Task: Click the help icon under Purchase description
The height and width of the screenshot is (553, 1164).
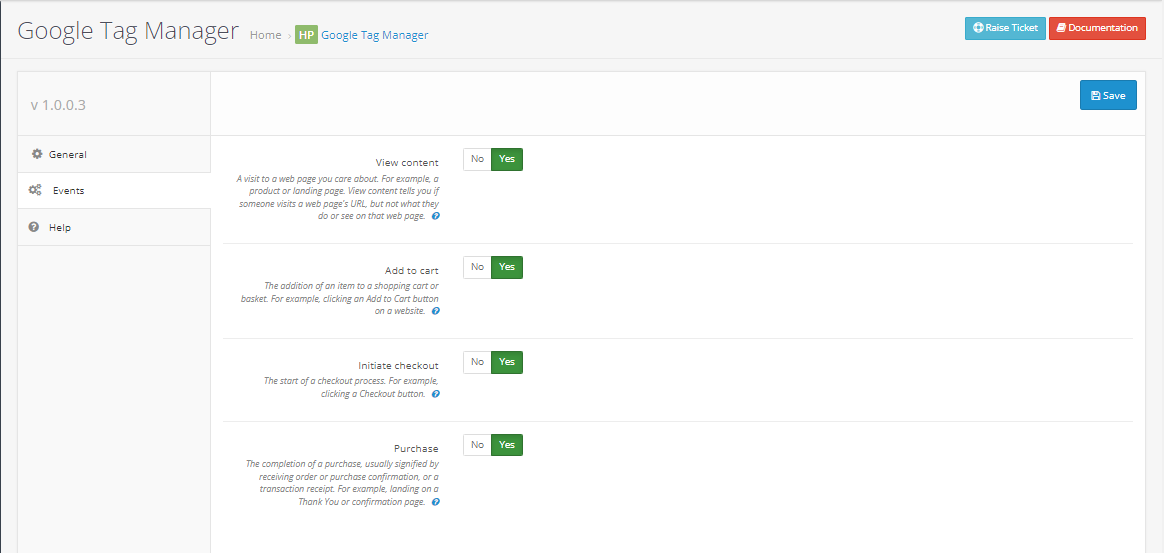Action: pos(436,502)
